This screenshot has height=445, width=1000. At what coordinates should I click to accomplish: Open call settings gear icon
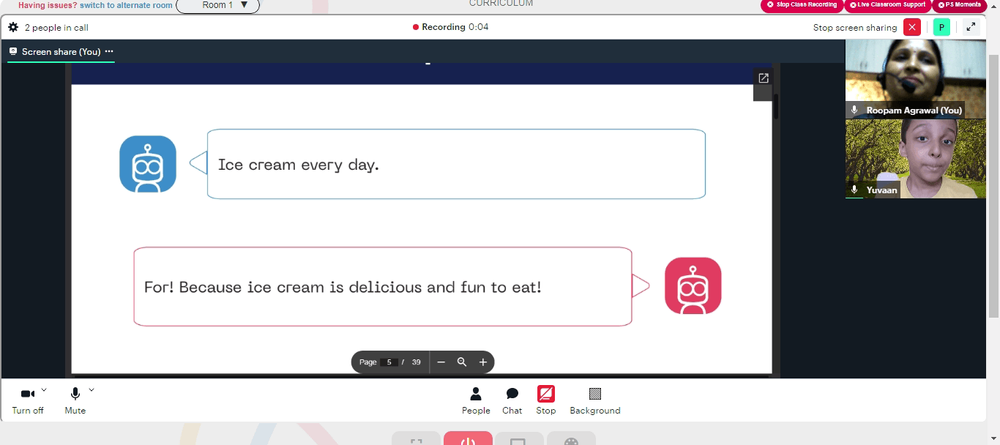pos(13,27)
